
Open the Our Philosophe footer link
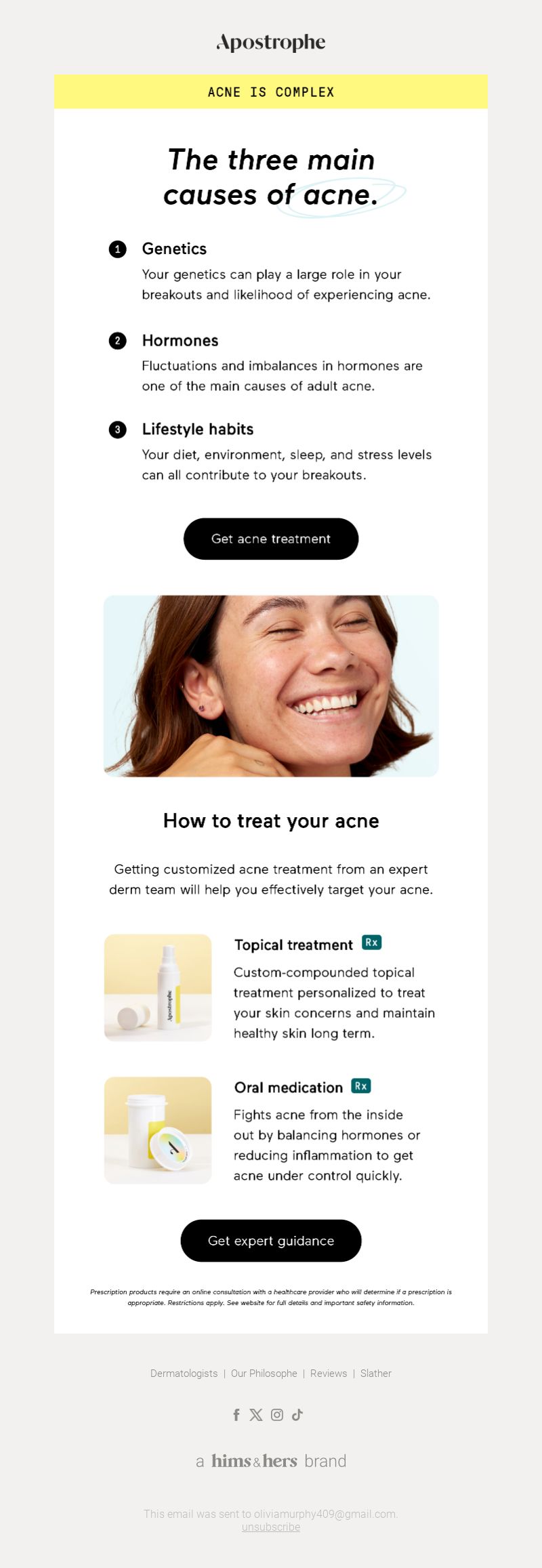tap(264, 1374)
